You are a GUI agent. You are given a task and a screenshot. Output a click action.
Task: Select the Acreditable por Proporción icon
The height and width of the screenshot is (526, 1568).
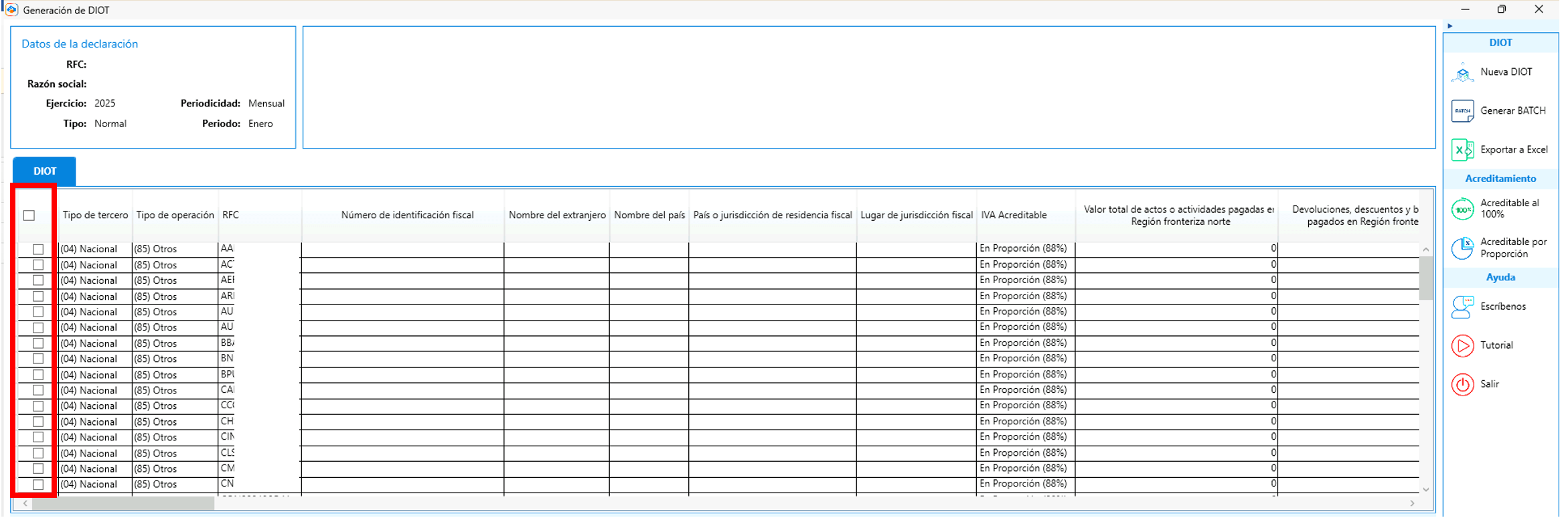(1462, 248)
